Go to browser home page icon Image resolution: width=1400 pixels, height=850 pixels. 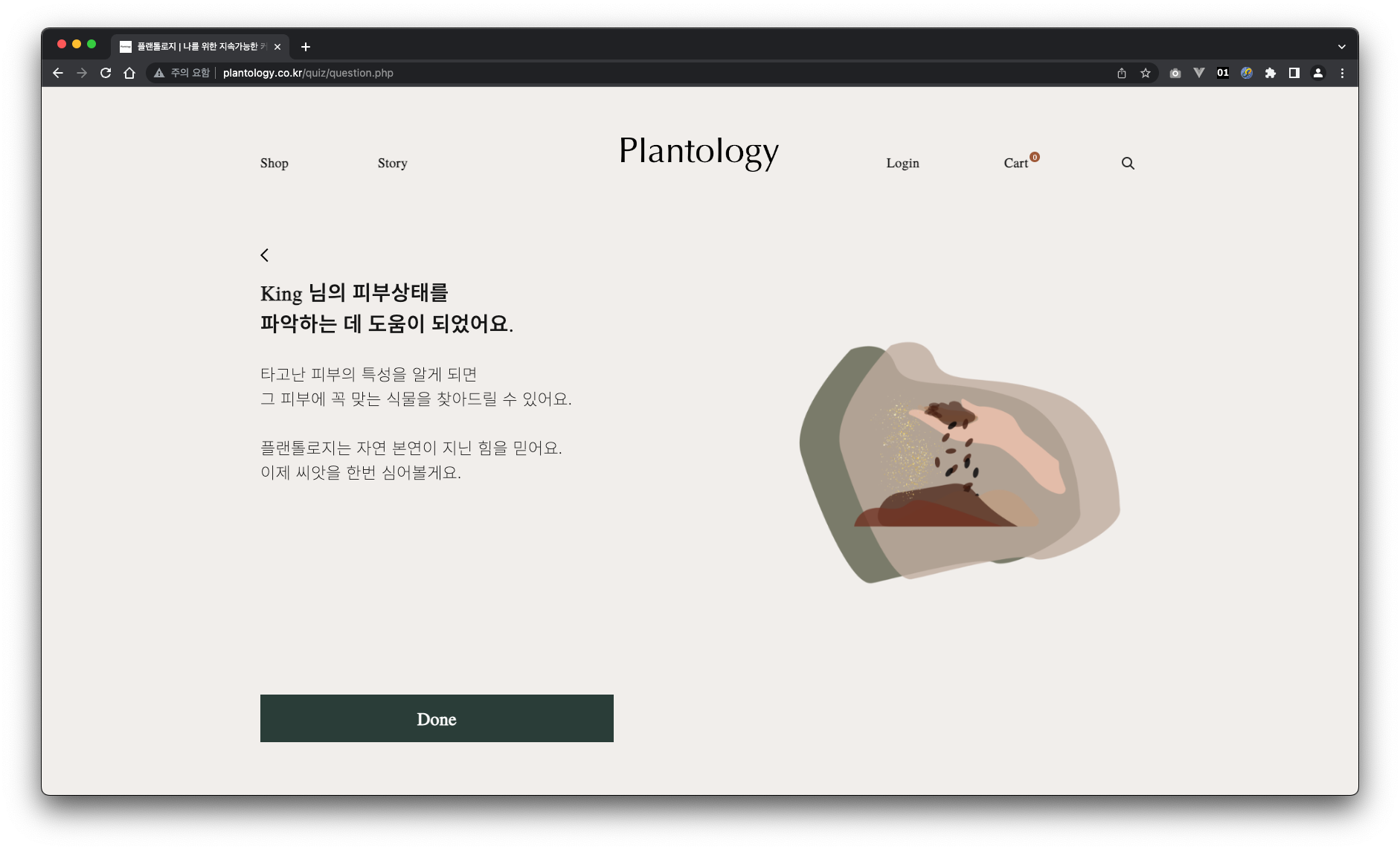129,73
